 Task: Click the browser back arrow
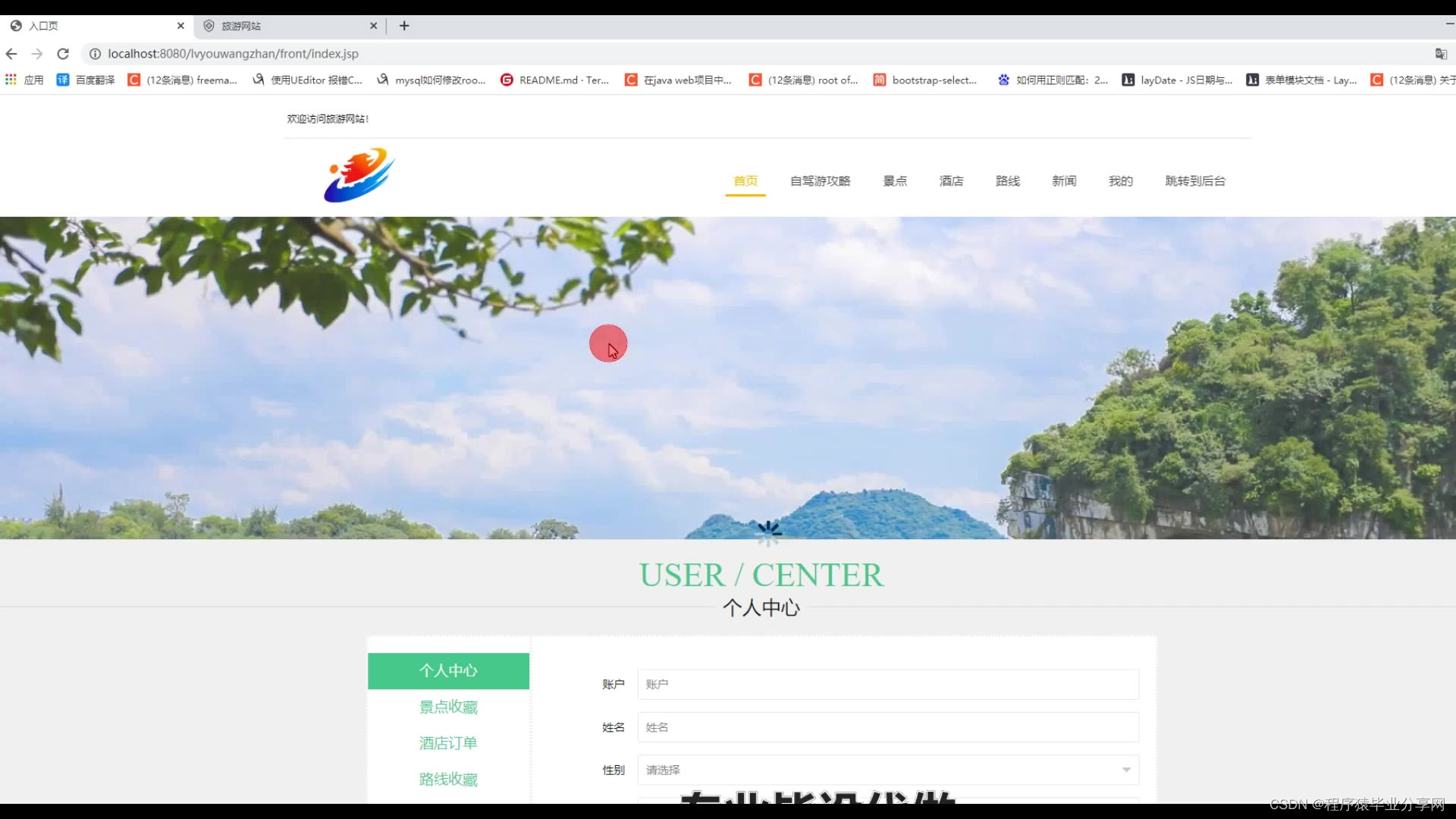11,54
